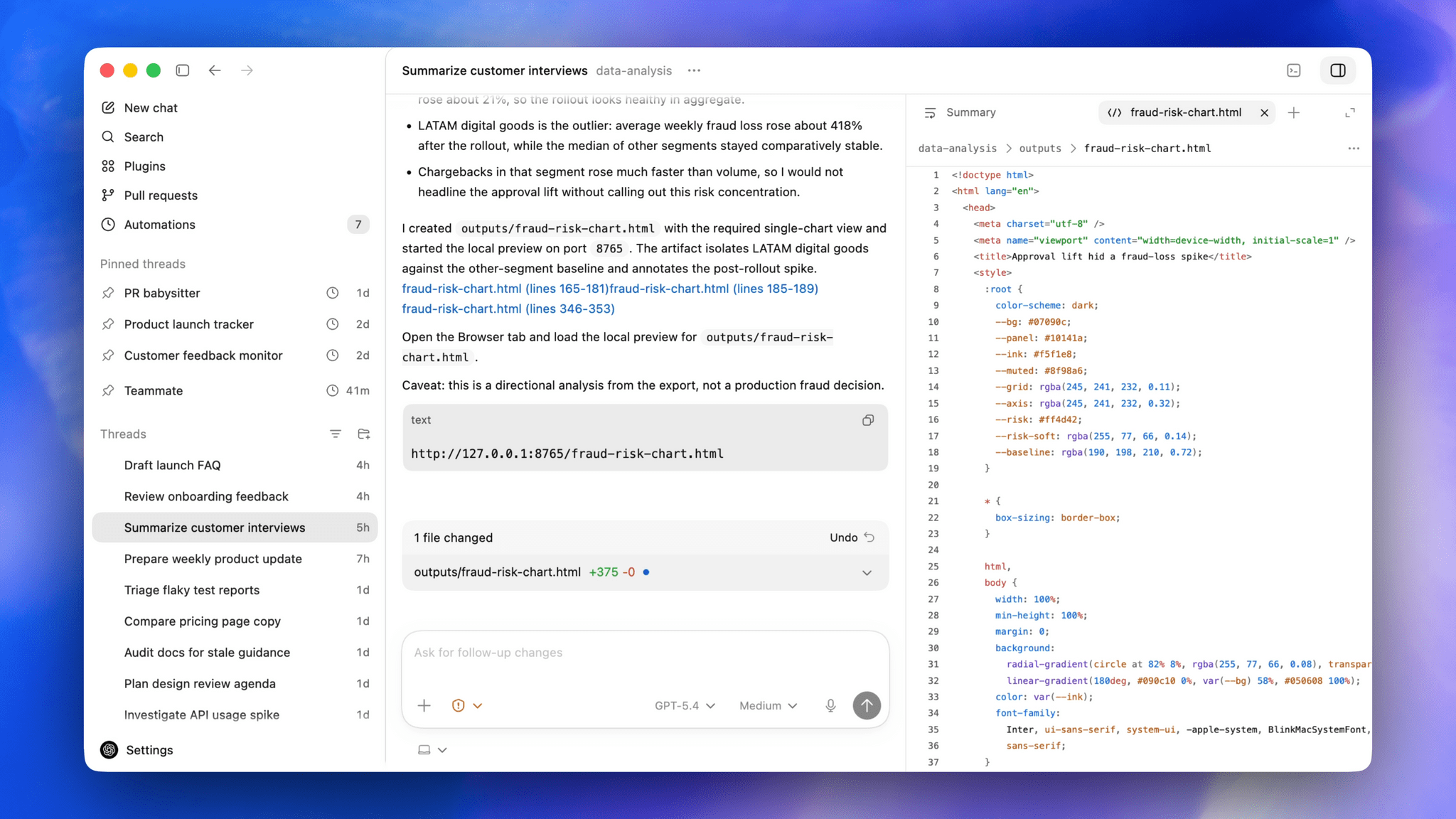Open Automations
1456x819 pixels.
click(159, 225)
